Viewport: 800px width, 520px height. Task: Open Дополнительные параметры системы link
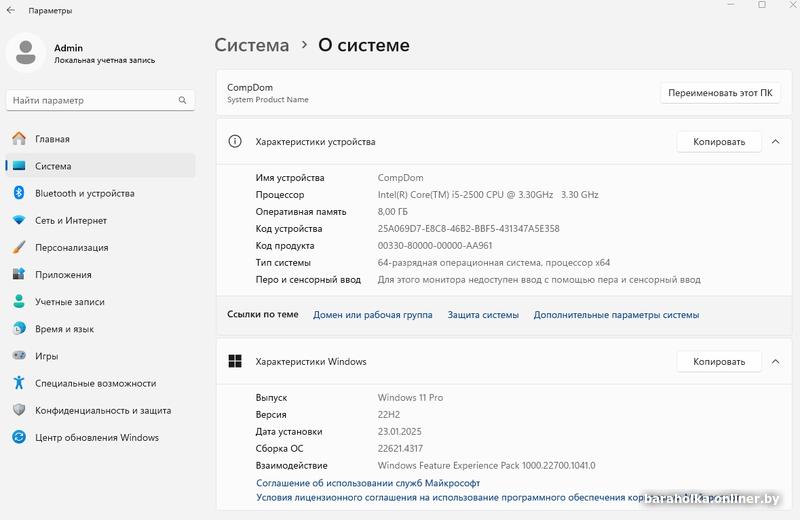(616, 315)
